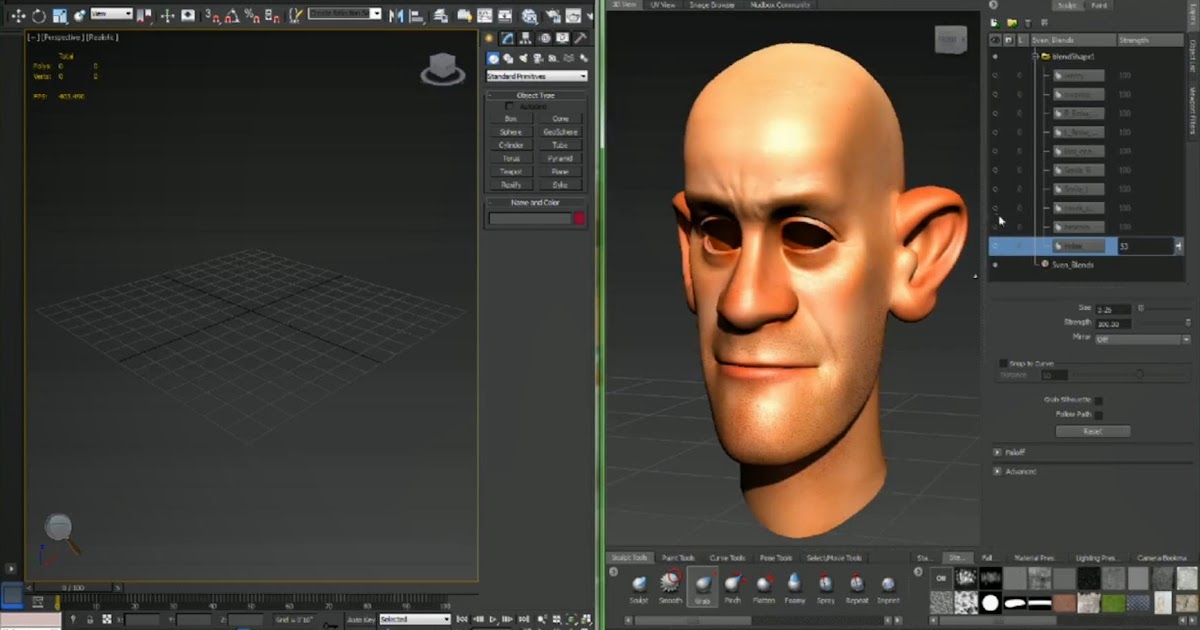Image resolution: width=1200 pixels, height=630 pixels.
Task: Open the Standard Primitives dropdown
Action: click(536, 75)
